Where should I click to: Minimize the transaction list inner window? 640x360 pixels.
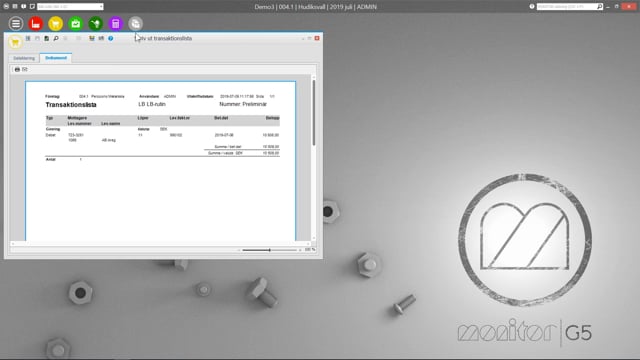point(303,38)
